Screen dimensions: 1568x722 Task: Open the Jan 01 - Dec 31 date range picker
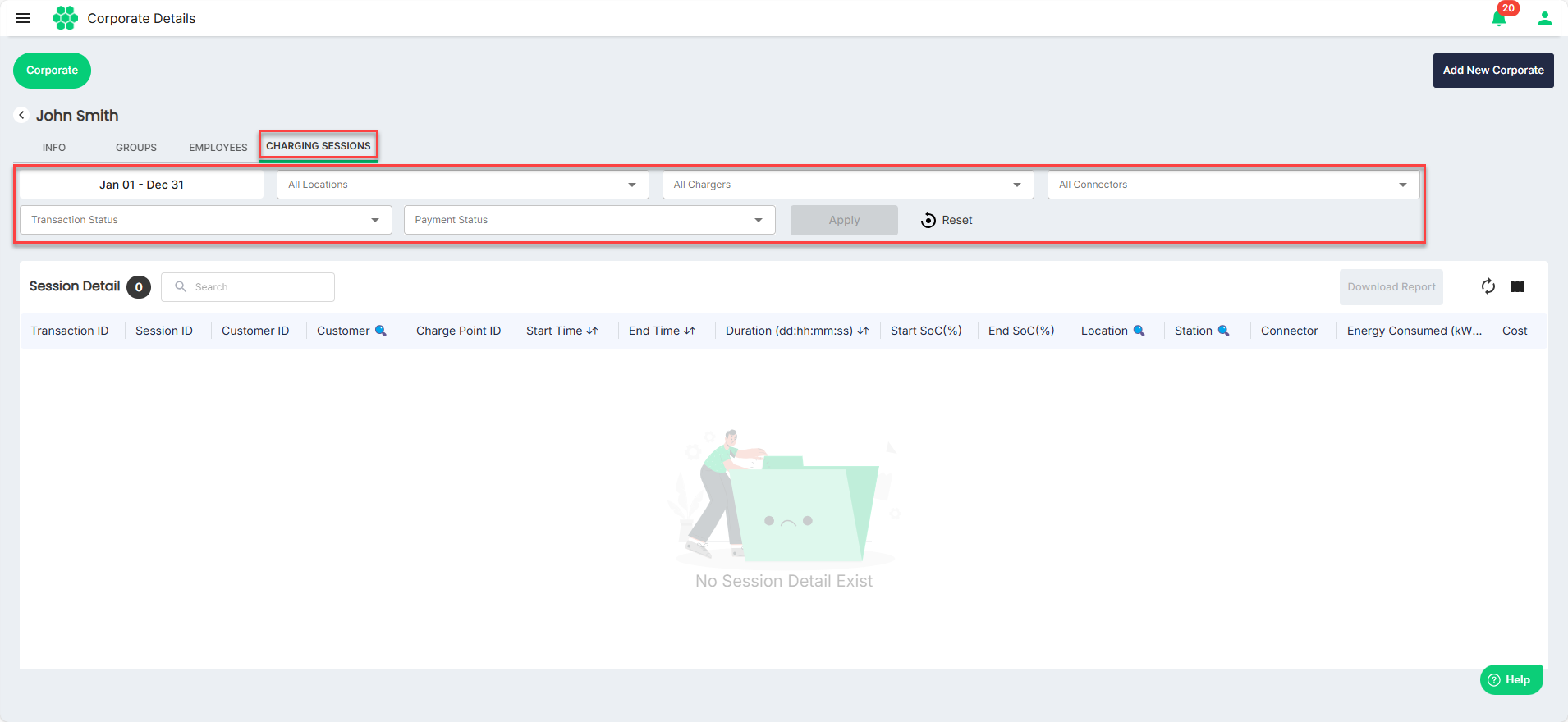tap(141, 185)
